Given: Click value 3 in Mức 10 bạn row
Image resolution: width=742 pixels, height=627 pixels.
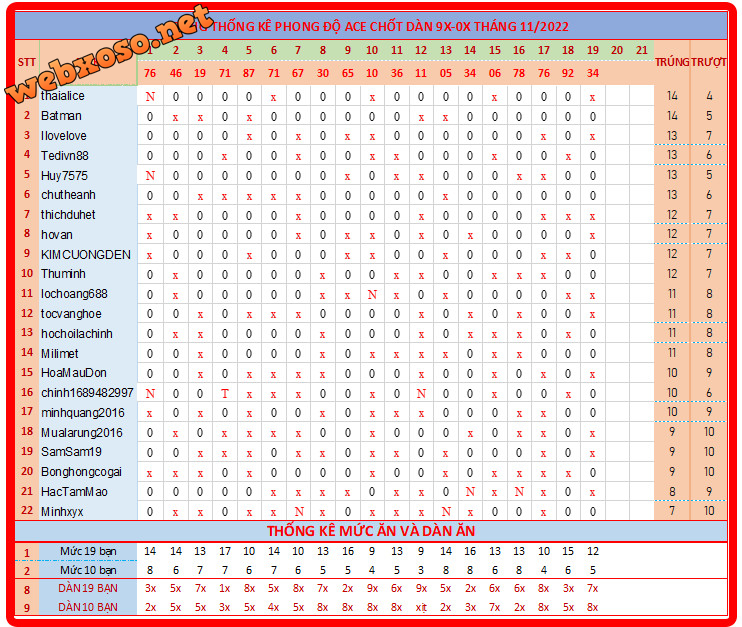Looking at the screenshot, I should tap(421, 570).
